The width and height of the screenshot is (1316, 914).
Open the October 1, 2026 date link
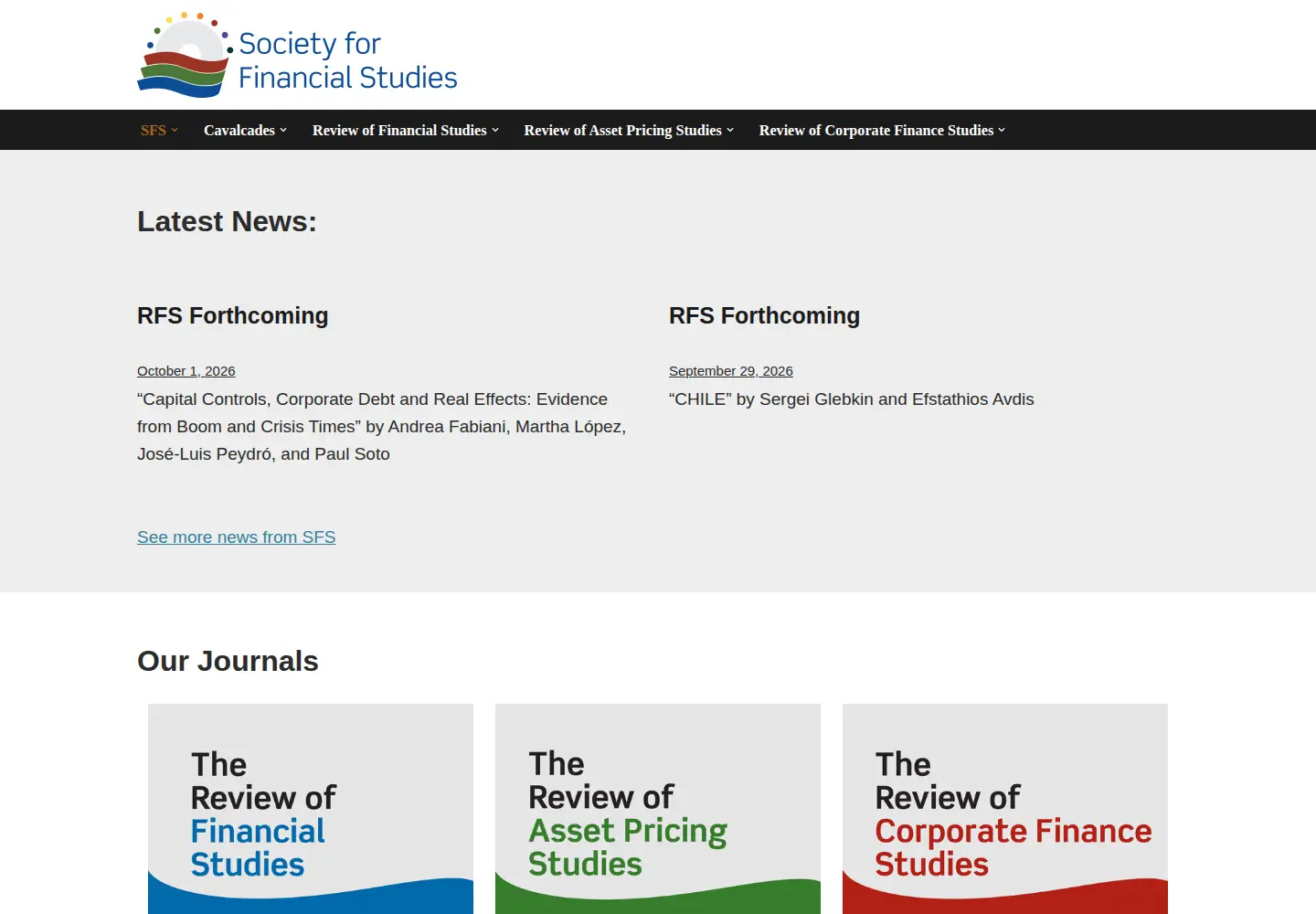[x=186, y=371]
